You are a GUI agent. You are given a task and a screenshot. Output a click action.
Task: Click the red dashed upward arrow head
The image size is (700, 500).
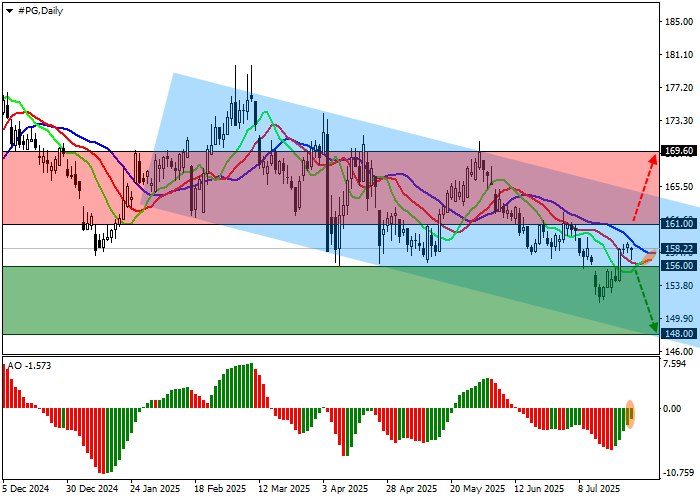pos(653,158)
